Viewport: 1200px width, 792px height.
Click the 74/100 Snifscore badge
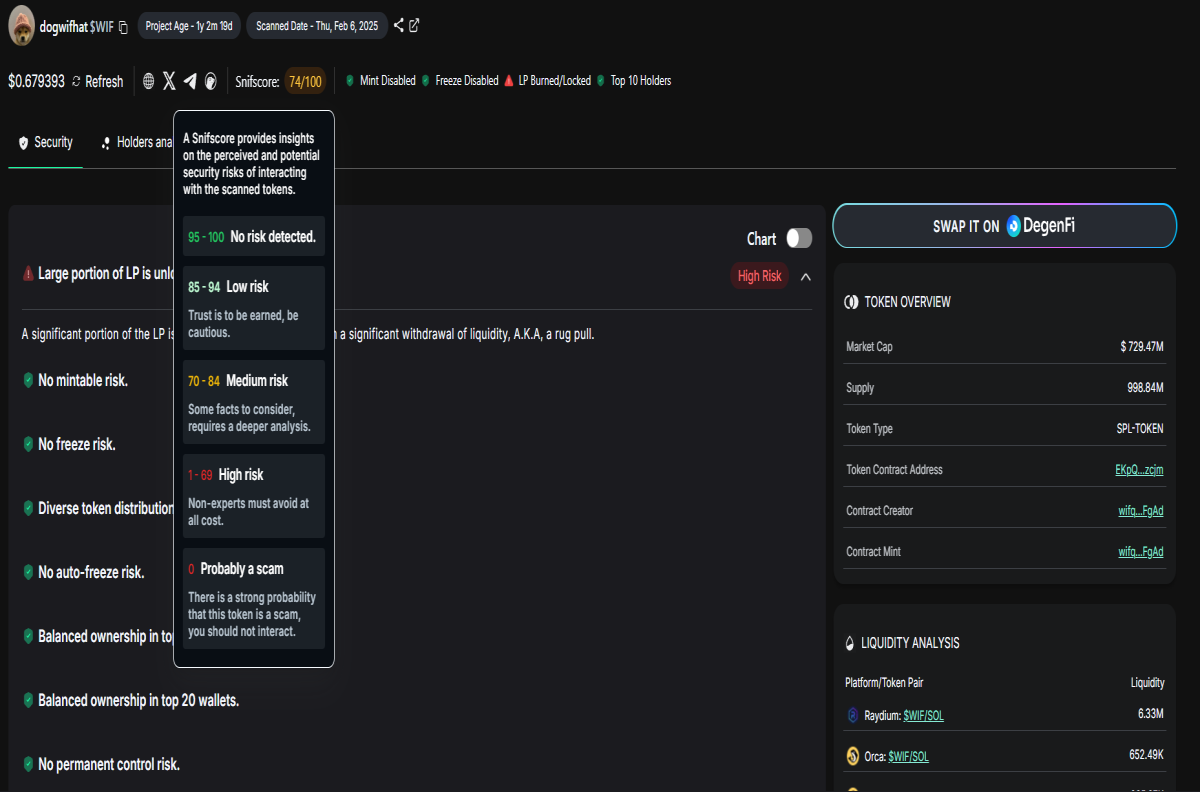click(305, 82)
